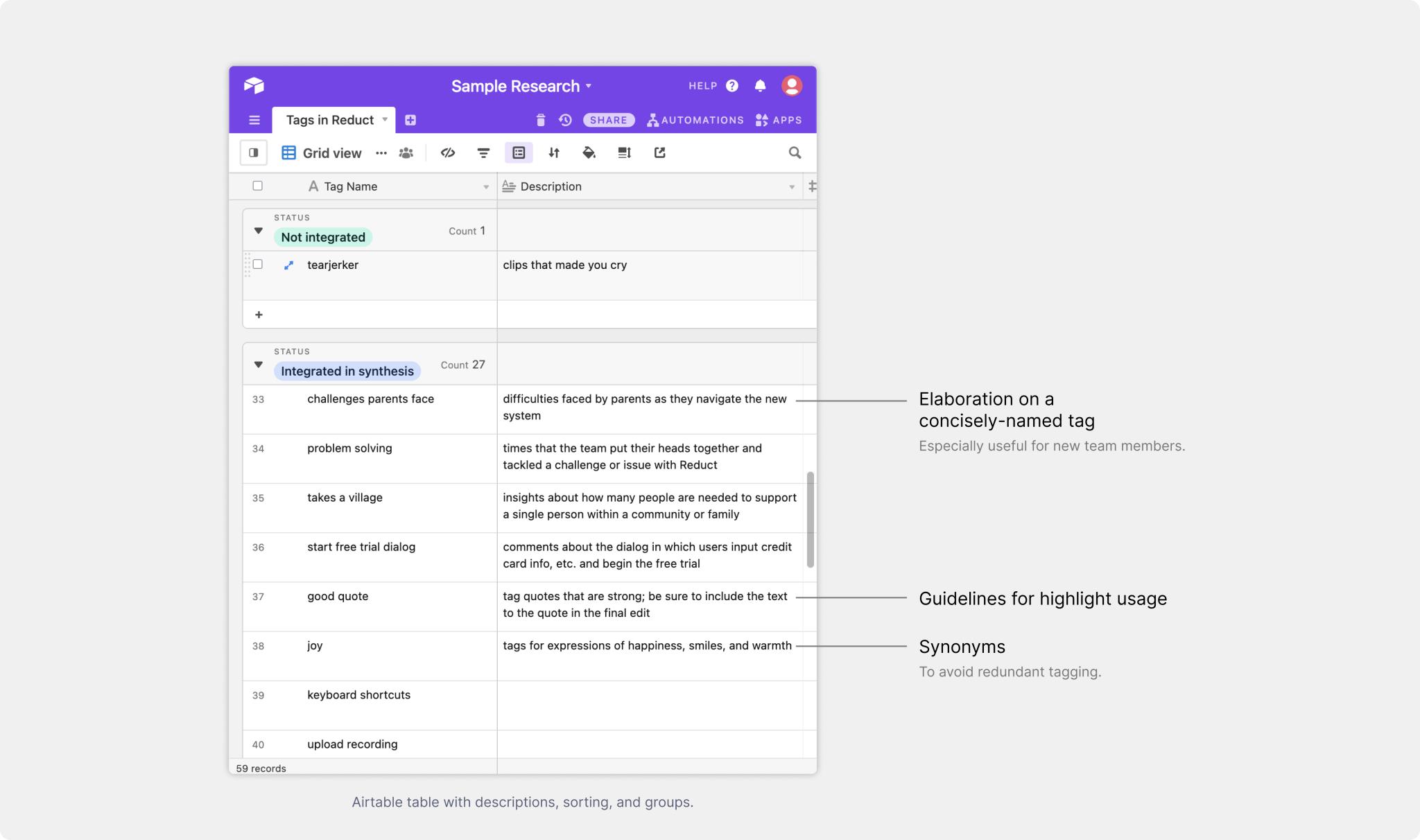Open the base trash icon
Viewport: 1420px width, 840px height.
click(541, 120)
